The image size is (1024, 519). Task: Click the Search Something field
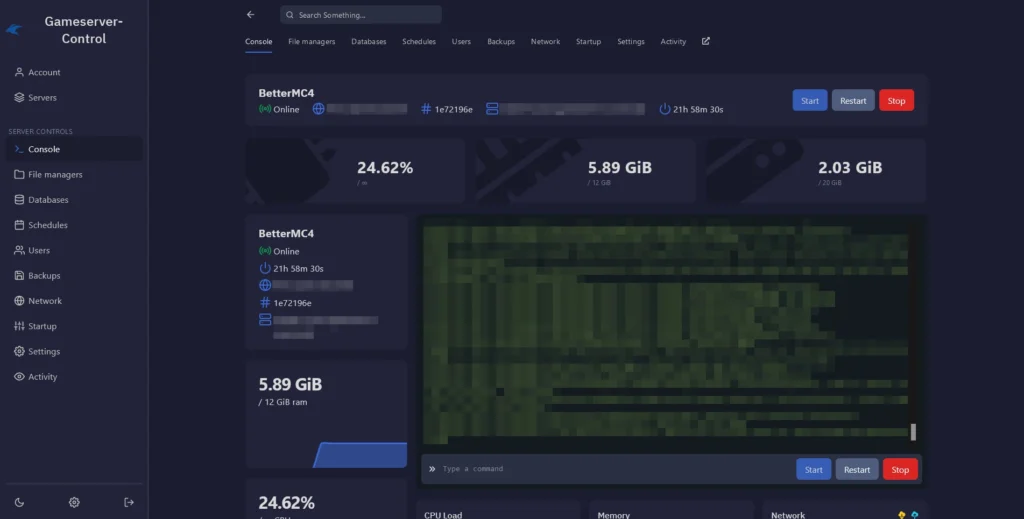361,15
